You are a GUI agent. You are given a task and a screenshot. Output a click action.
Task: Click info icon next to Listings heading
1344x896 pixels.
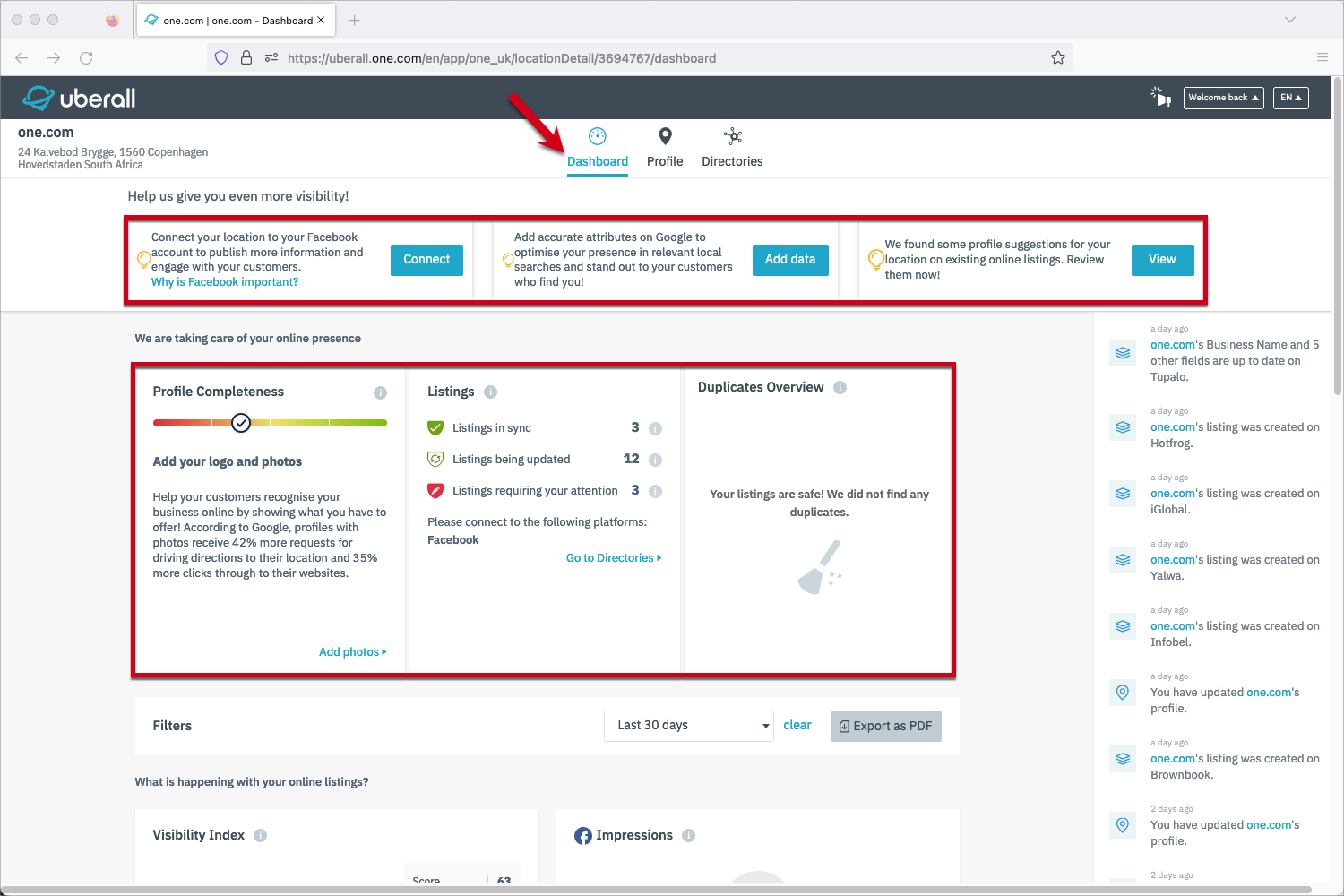(490, 392)
